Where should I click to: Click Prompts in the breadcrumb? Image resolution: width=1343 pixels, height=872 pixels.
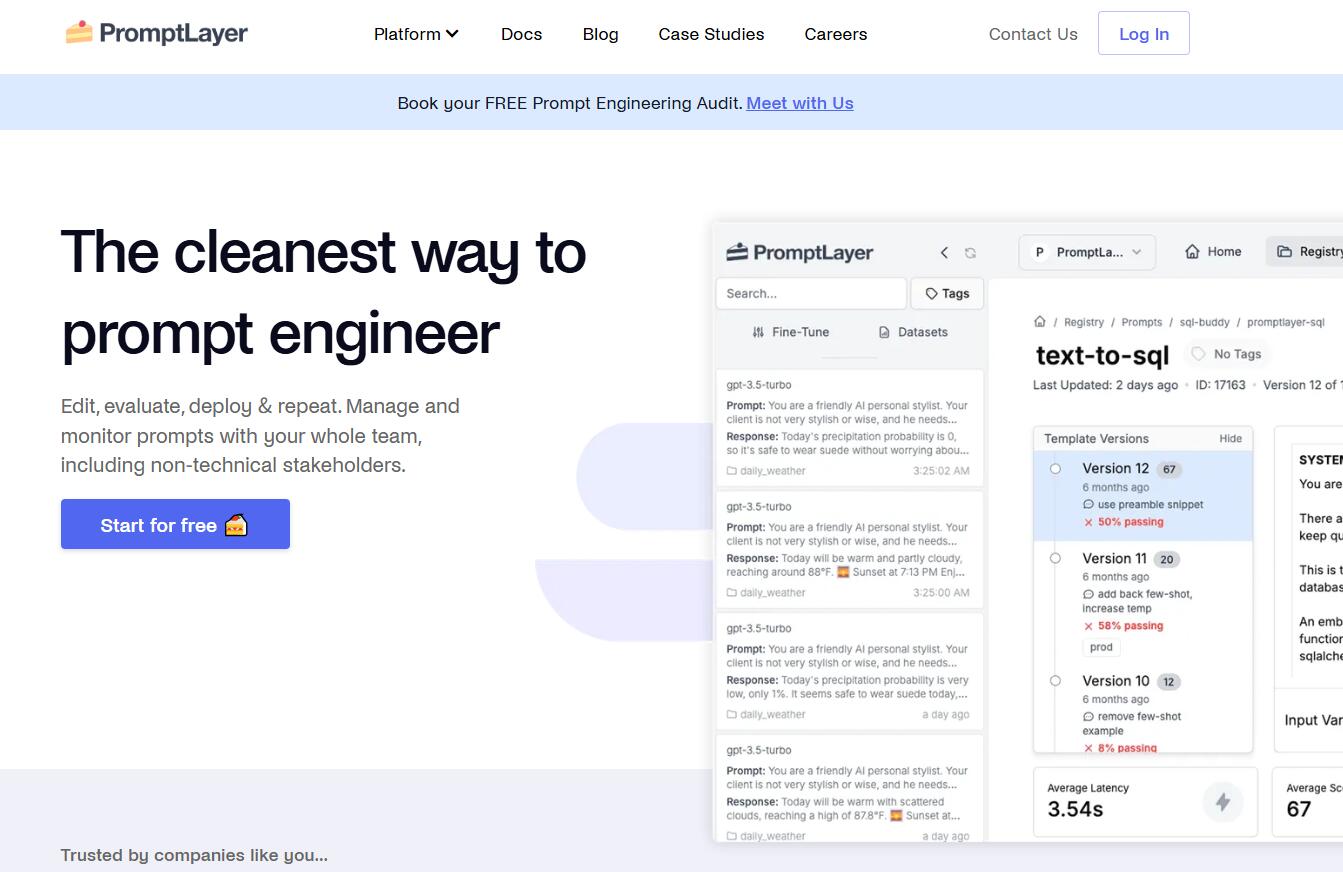(x=1142, y=322)
